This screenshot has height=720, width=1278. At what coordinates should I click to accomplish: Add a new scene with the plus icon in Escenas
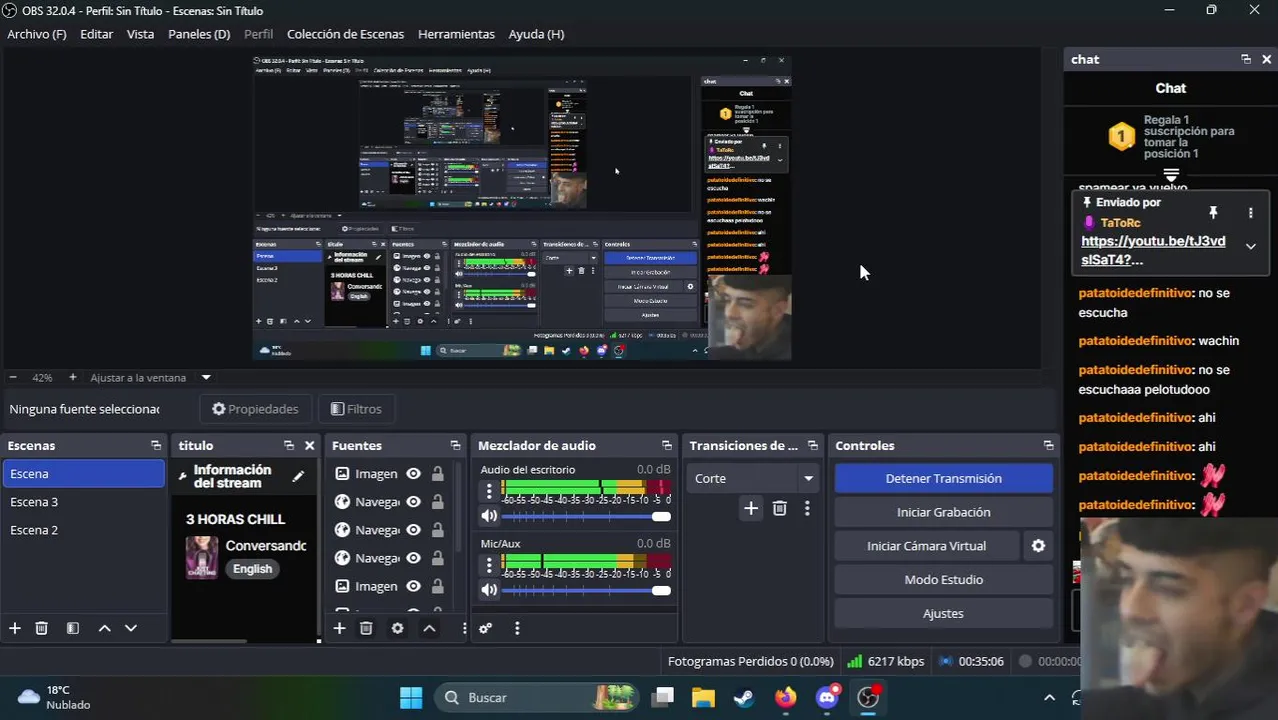pos(15,628)
